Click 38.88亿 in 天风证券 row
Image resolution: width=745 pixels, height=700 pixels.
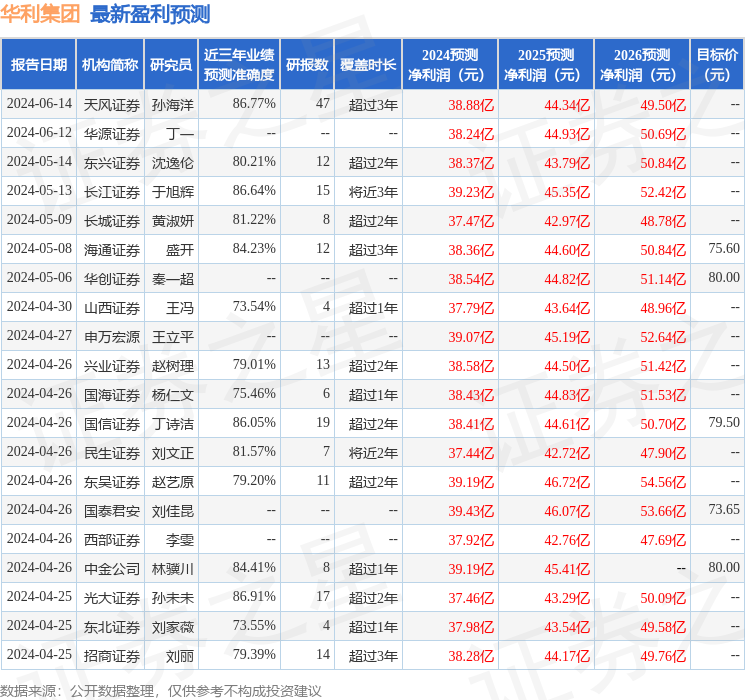tap(471, 105)
